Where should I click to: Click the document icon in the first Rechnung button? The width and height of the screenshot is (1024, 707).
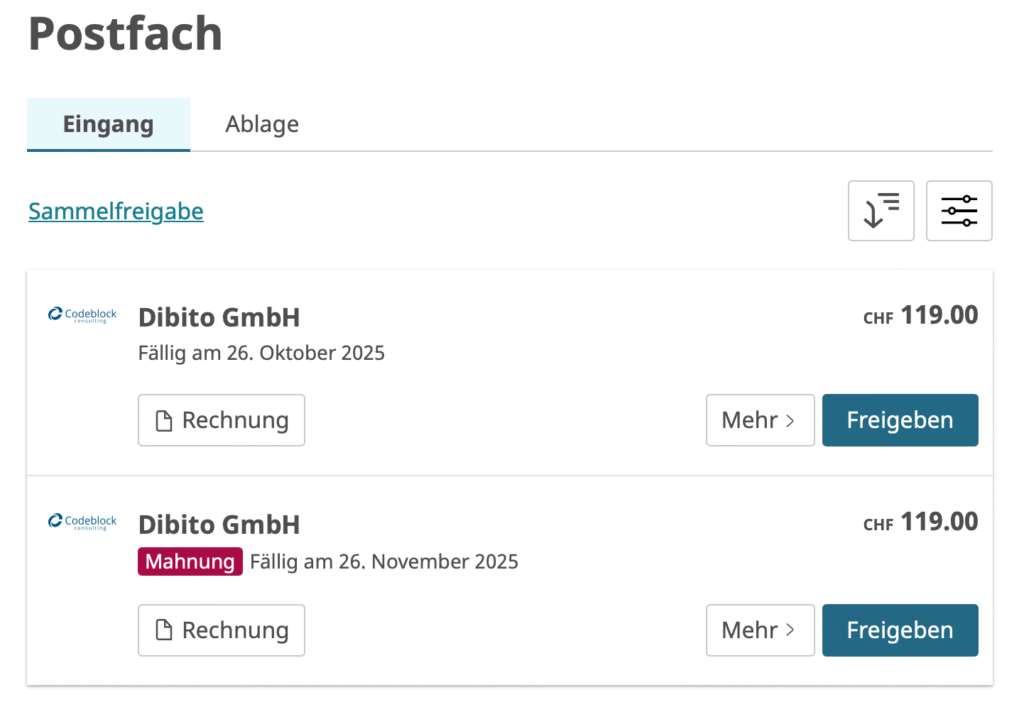coord(164,421)
